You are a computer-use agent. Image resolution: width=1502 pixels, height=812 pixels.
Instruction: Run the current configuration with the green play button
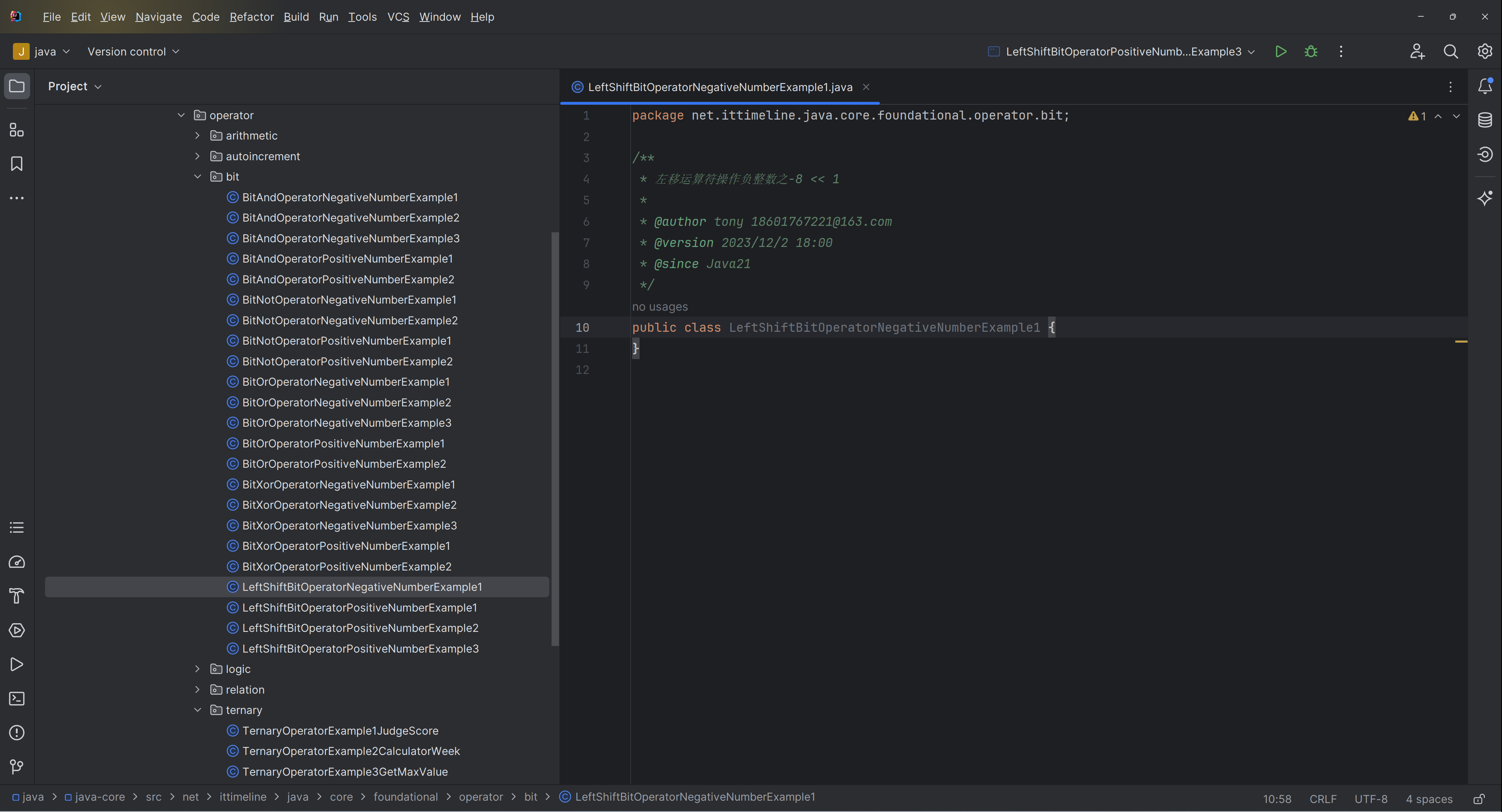[1281, 51]
